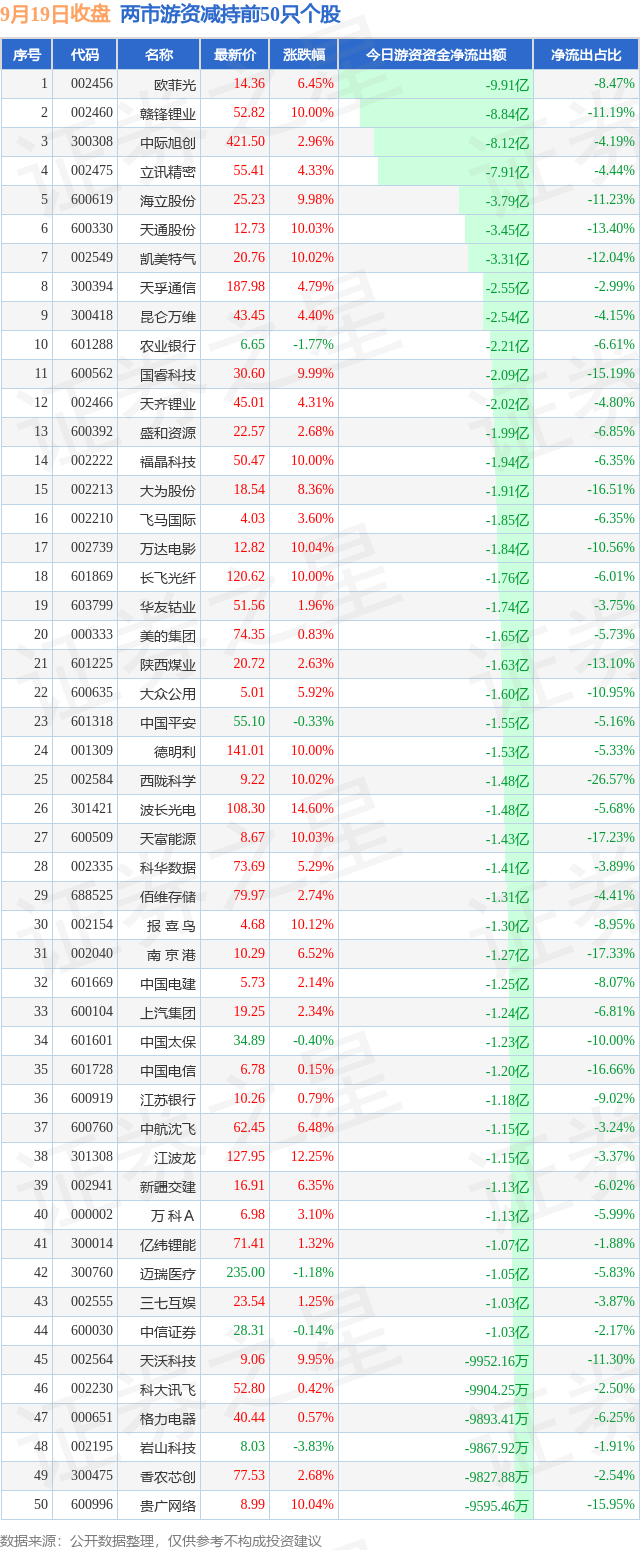640x1550 pixels.
Task: Click the stock name 德明利
Action: click(x=175, y=751)
